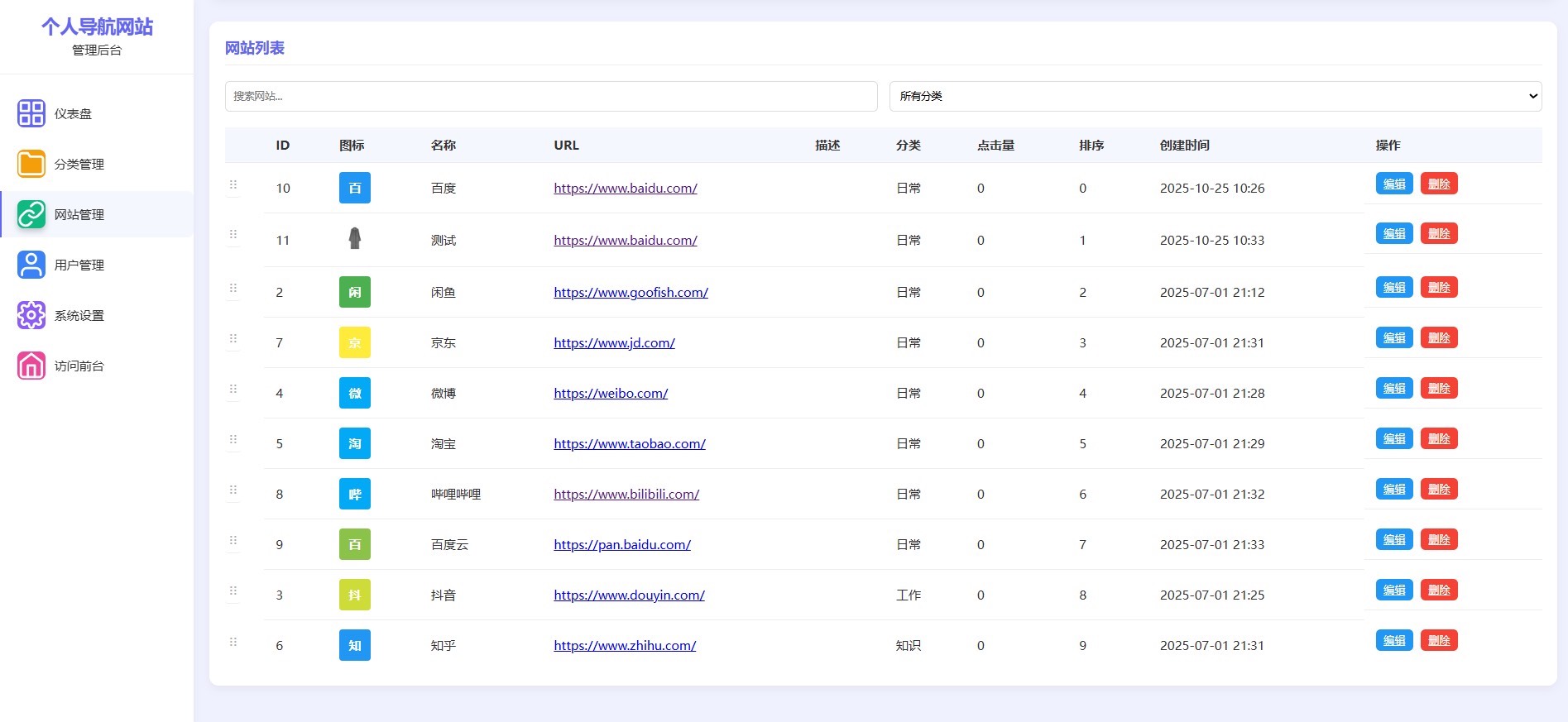The image size is (1568, 722).
Task: Click the 测试 row image thumbnail
Action: [x=354, y=239]
